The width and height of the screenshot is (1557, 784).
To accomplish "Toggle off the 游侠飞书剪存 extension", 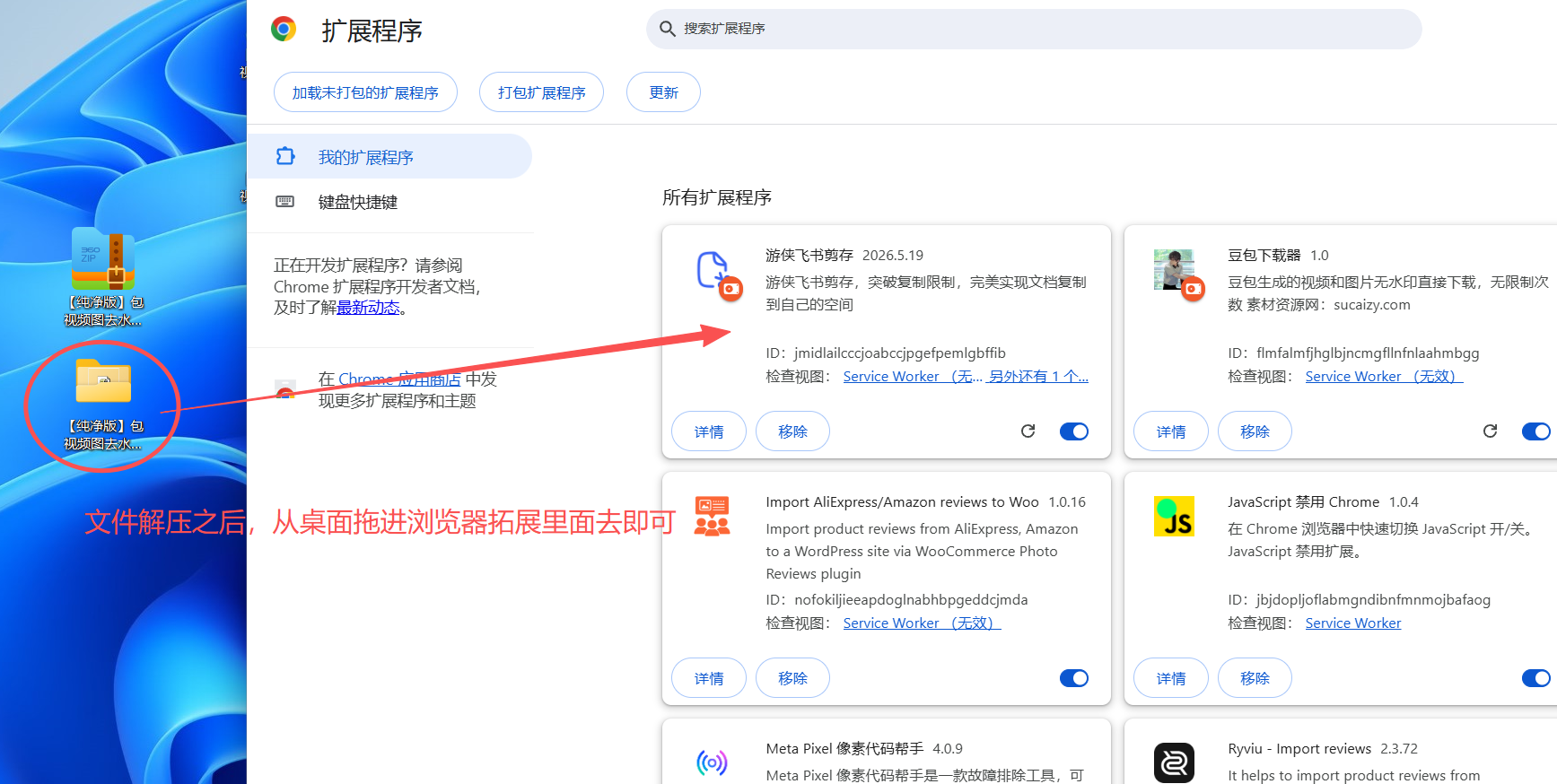I will click(x=1074, y=431).
